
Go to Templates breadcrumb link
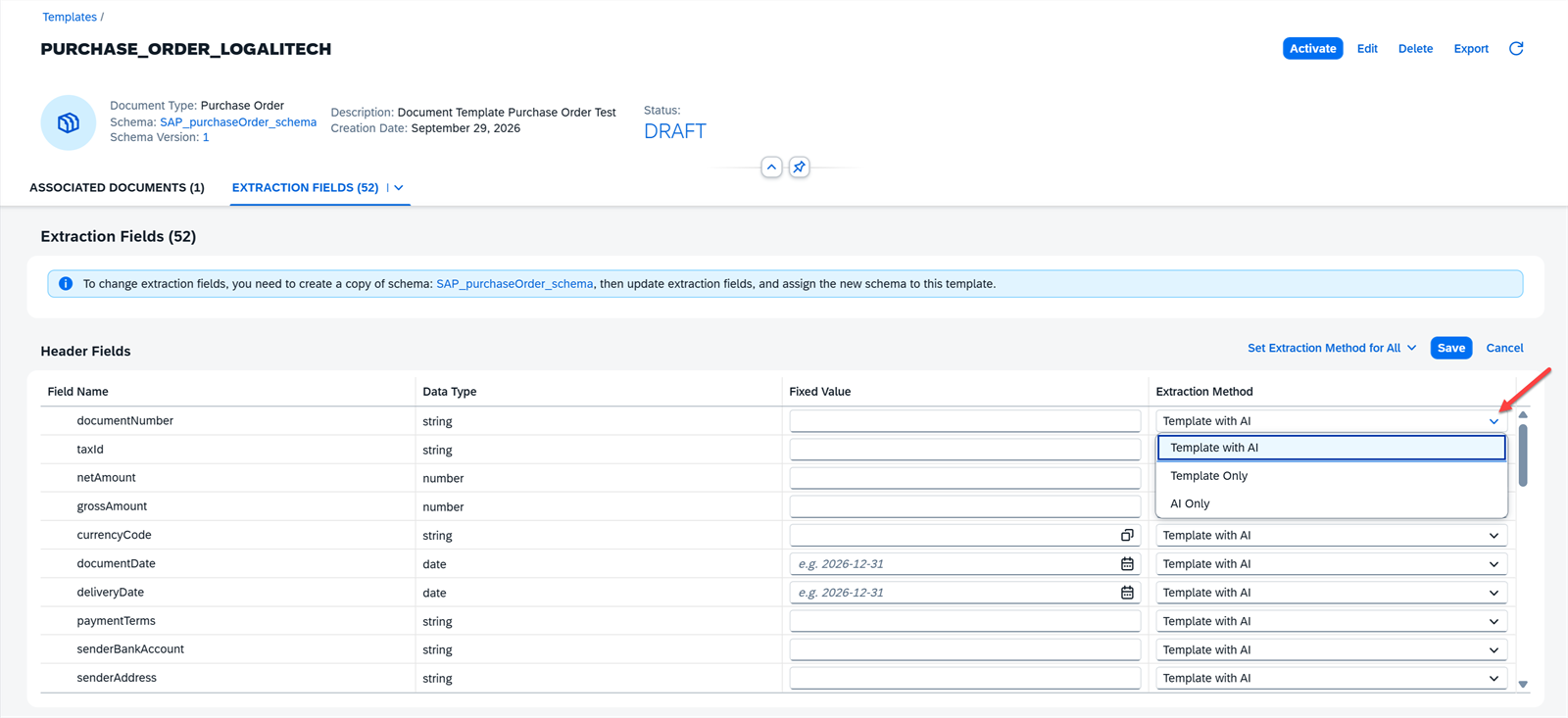pos(70,17)
